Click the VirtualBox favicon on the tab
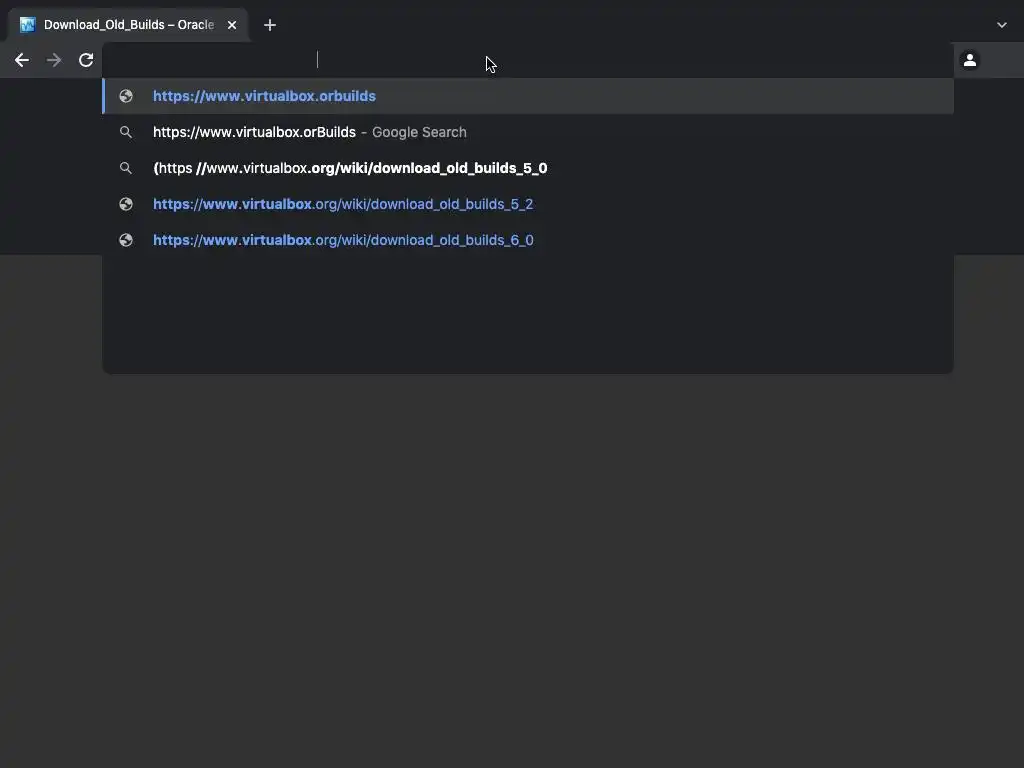The height and width of the screenshot is (768, 1024). coord(27,25)
